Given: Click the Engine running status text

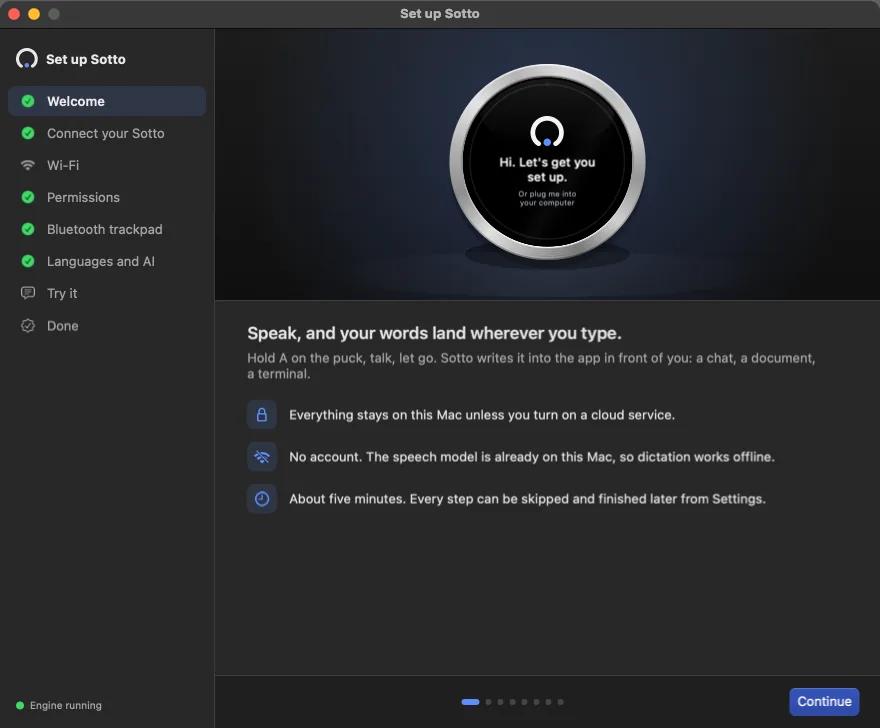Looking at the screenshot, I should [66, 706].
